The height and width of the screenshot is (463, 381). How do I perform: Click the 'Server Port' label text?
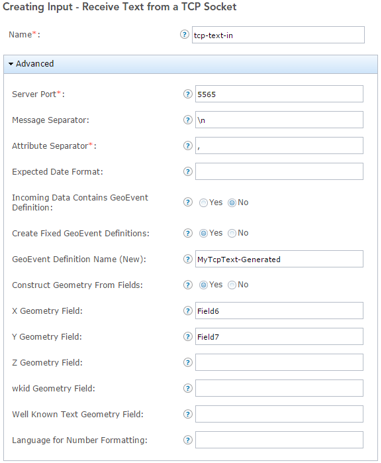coord(34,94)
